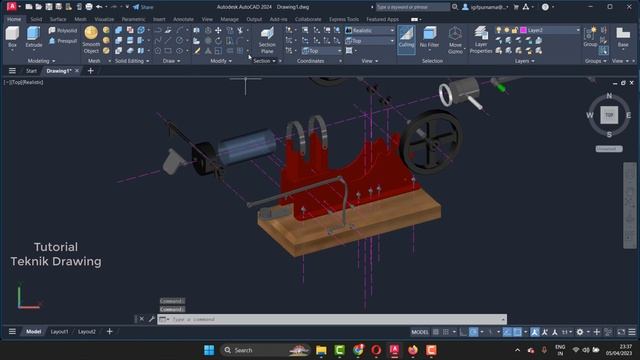Toggle snap mode in the status bar
The width and height of the screenshot is (640, 360).
(446, 332)
